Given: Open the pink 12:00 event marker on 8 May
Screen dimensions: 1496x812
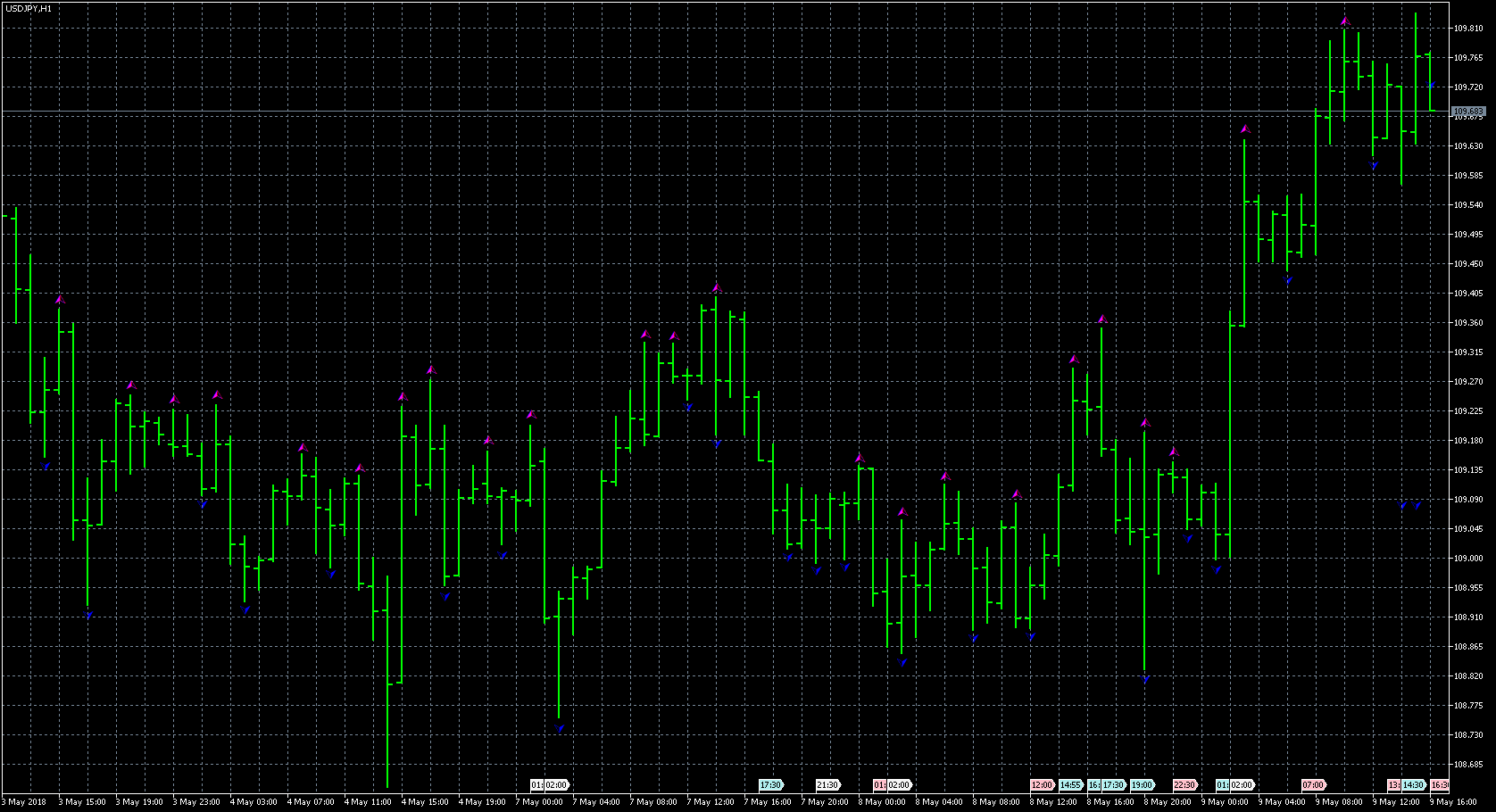Looking at the screenshot, I should pyautogui.click(x=1043, y=785).
